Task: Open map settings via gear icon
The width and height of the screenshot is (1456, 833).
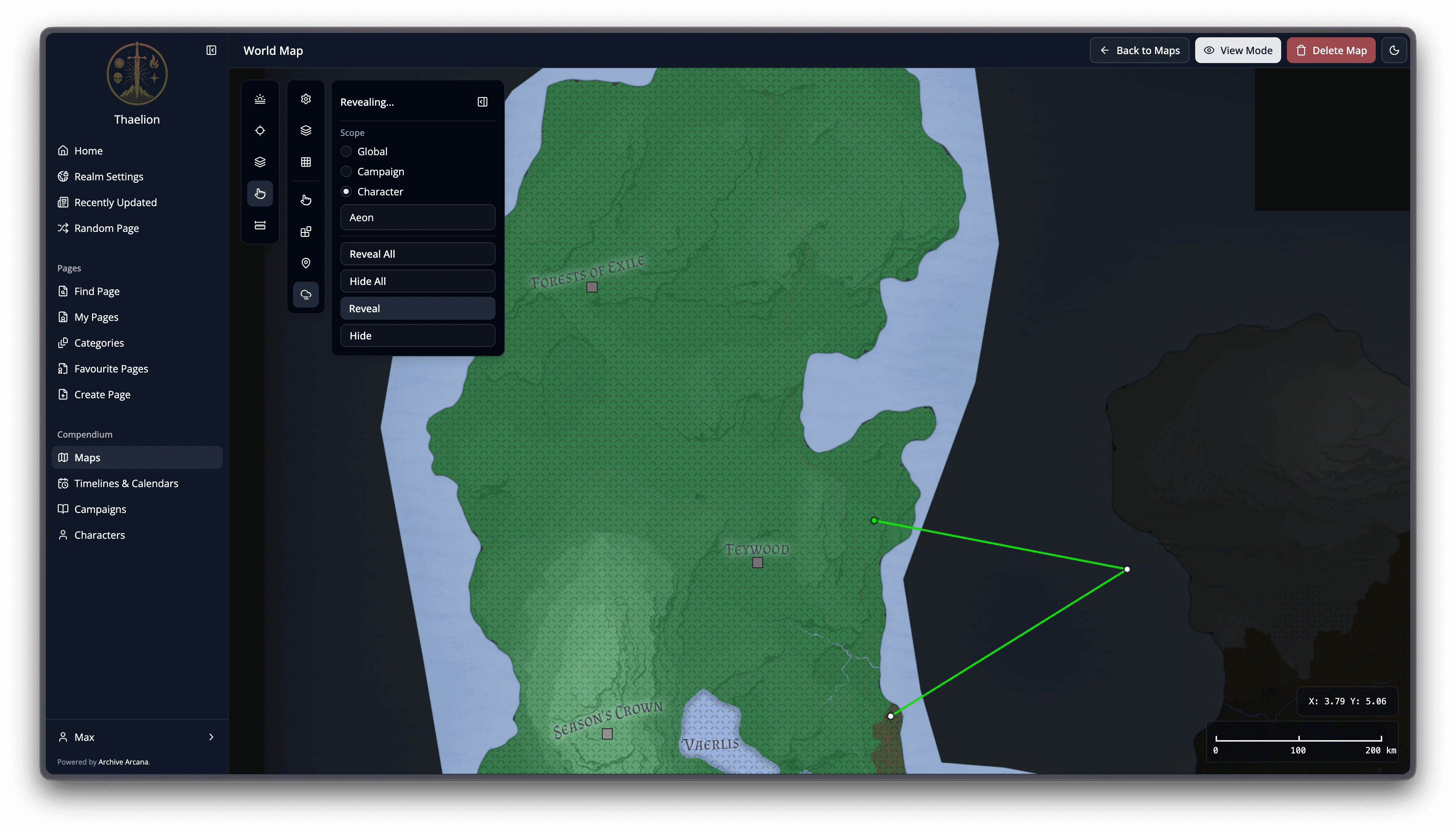Action: coord(305,99)
